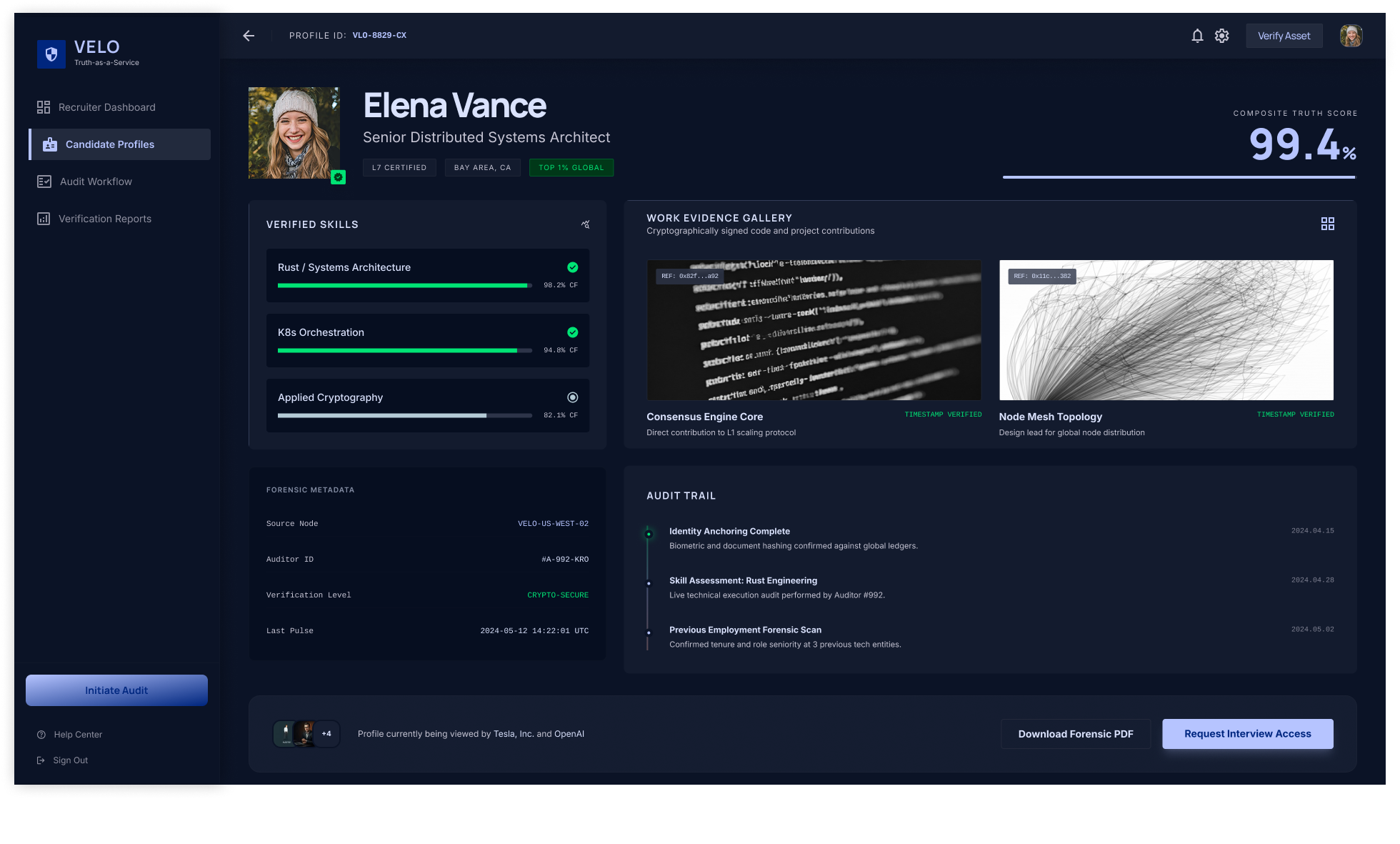Click the Verify Asset button
This screenshot has width=1400, height=844.
[1284, 36]
